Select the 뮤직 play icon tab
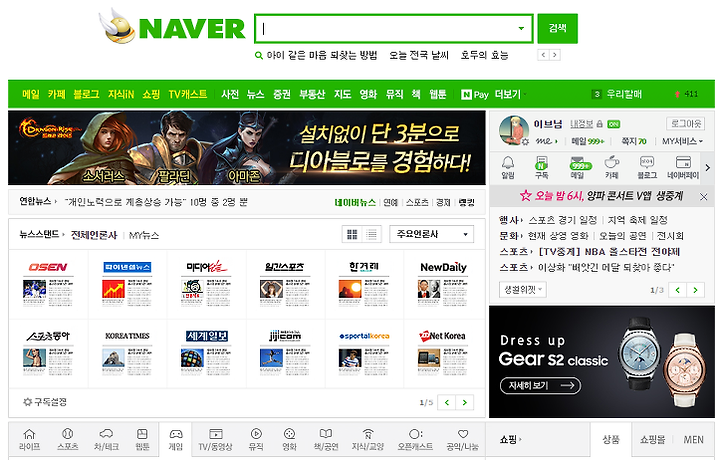 [256, 440]
